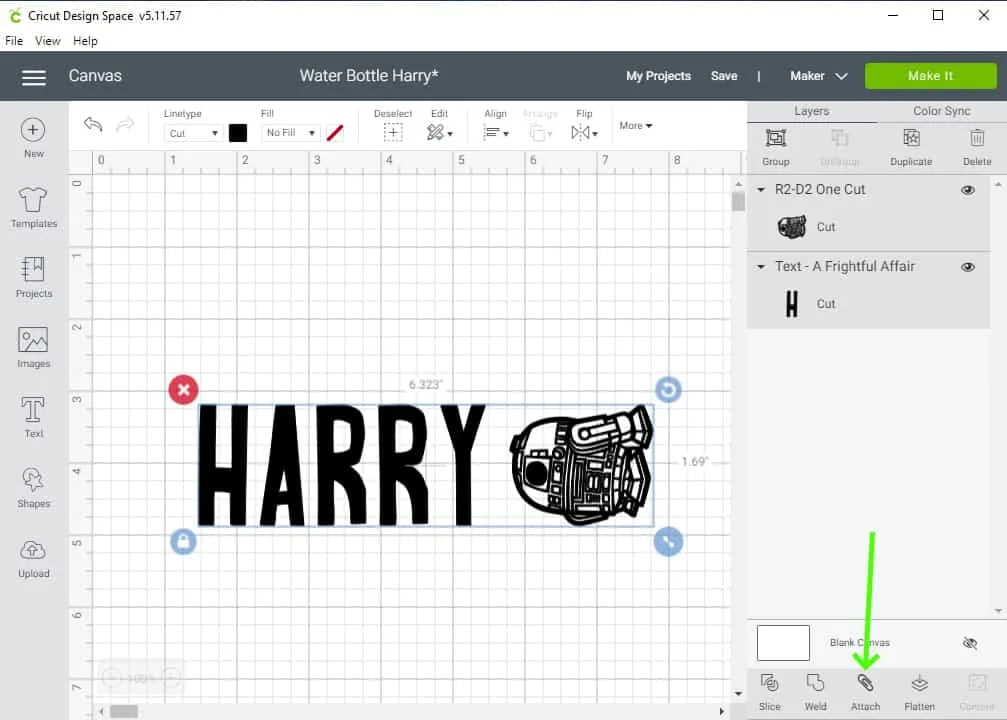Image resolution: width=1007 pixels, height=720 pixels.
Task: Click the Flatten tool
Action: pyautogui.click(x=920, y=692)
